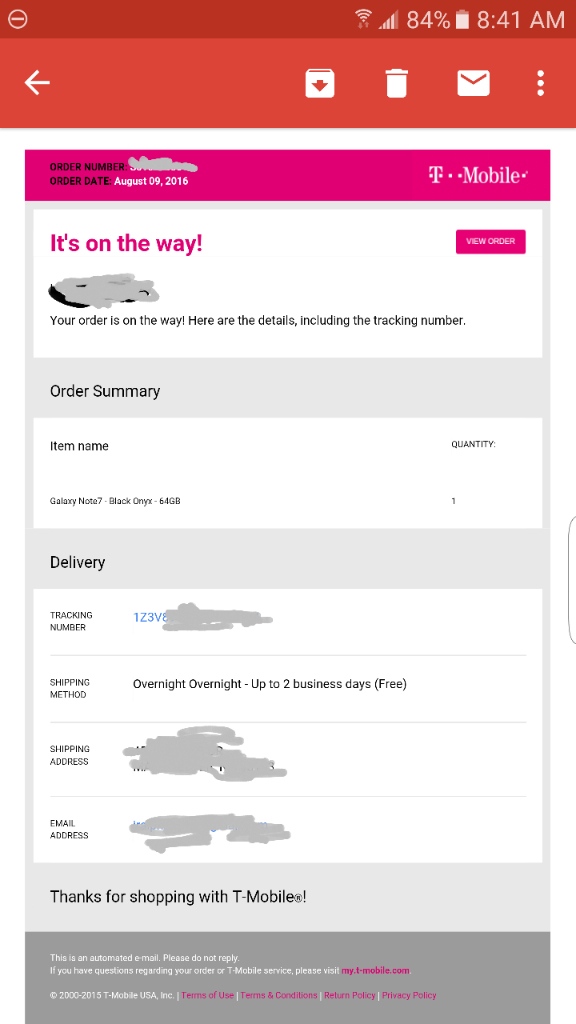Image resolution: width=576 pixels, height=1024 pixels.
Task: Delete the email using the trash icon
Action: click(396, 83)
